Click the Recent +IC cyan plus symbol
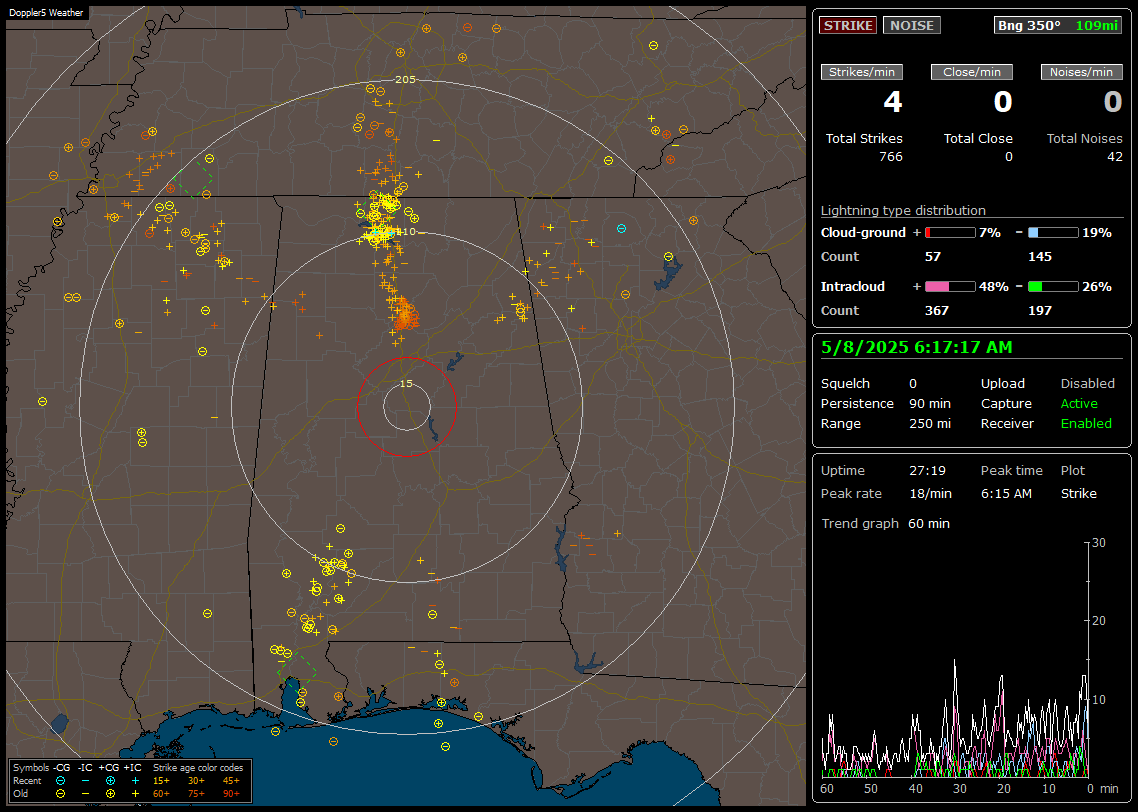 coord(135,781)
